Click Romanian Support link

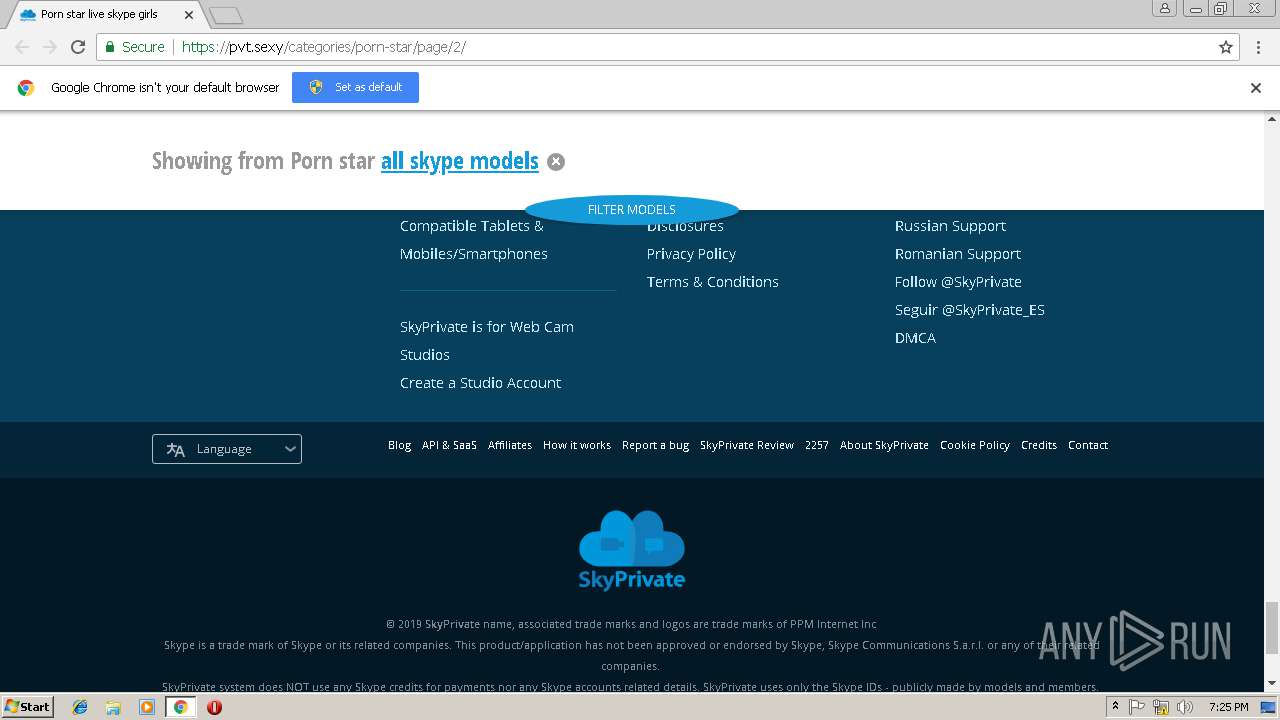click(x=958, y=254)
